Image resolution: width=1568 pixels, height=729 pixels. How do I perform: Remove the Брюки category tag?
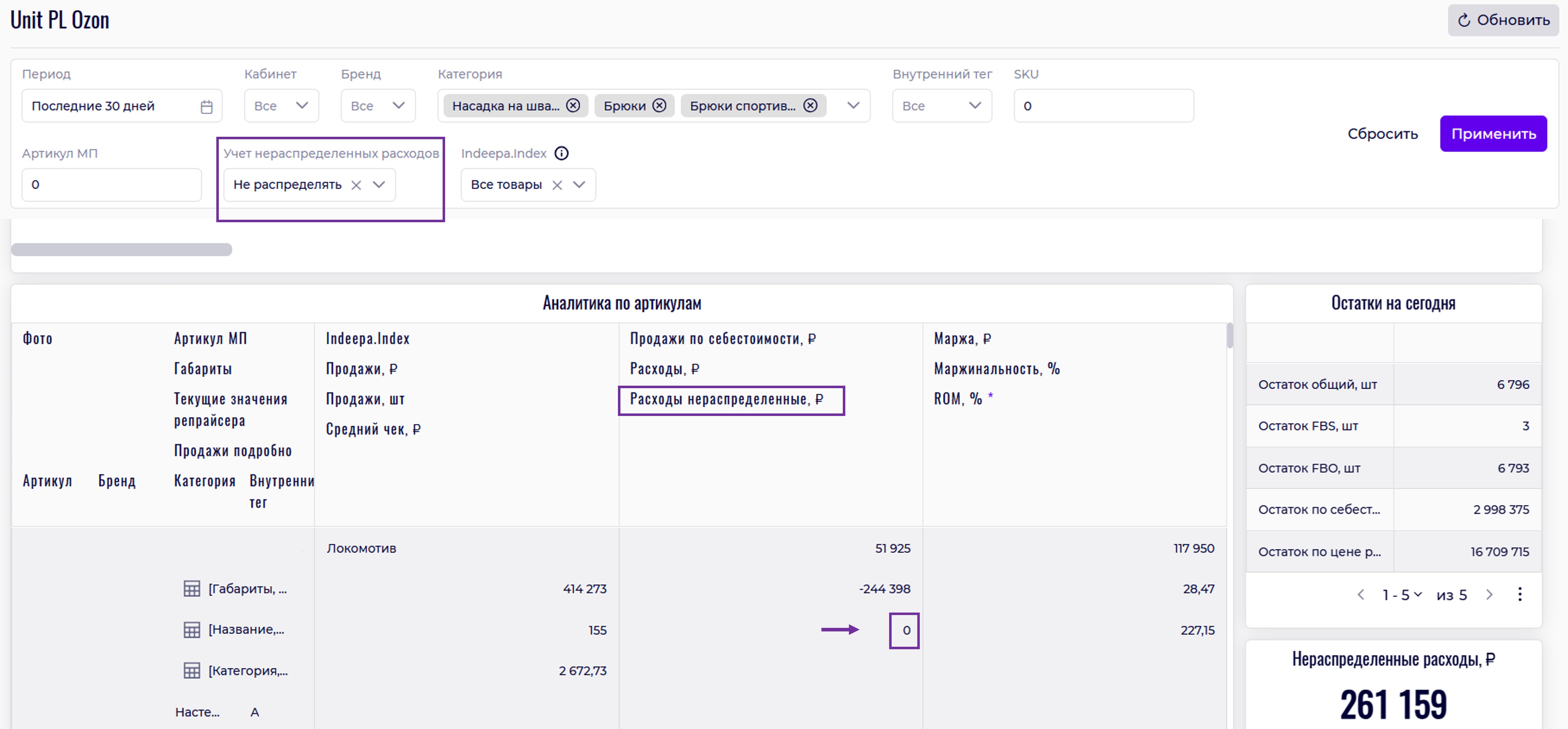click(659, 106)
